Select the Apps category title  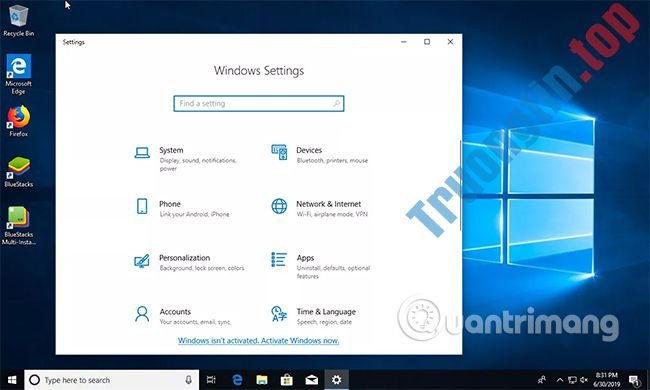[305, 258]
